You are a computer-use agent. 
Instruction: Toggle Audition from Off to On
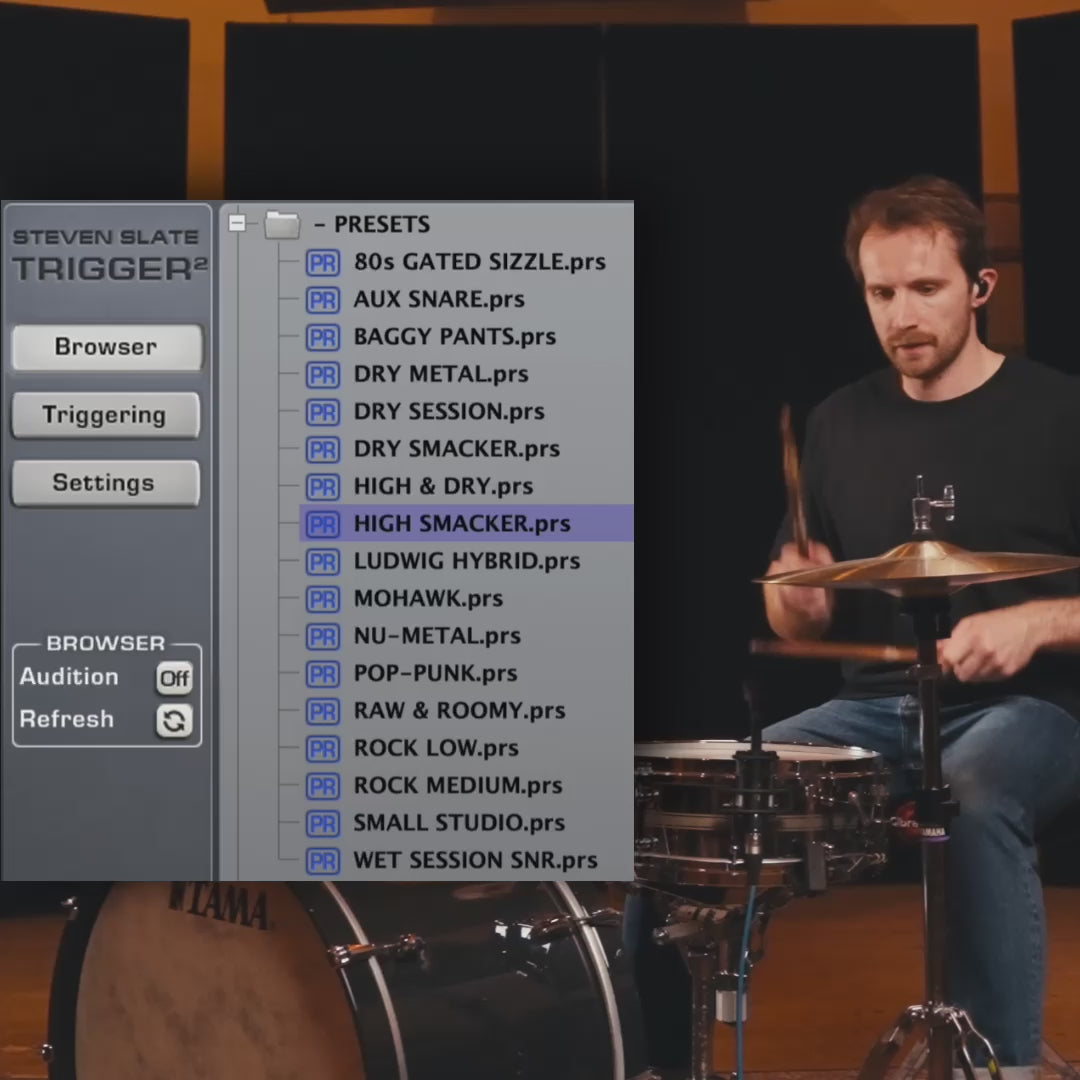(174, 678)
